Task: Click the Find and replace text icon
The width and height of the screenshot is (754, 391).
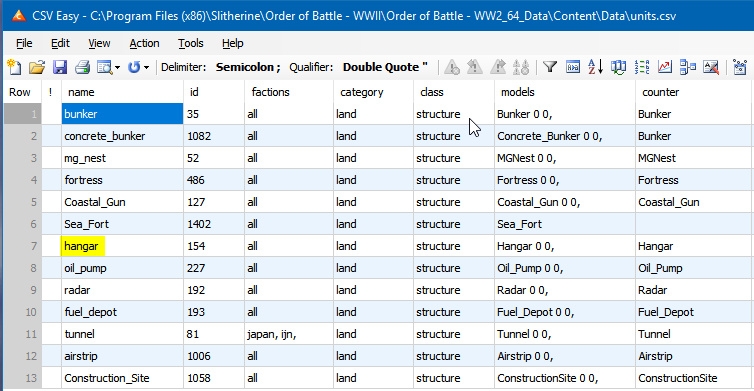Action: point(573,67)
